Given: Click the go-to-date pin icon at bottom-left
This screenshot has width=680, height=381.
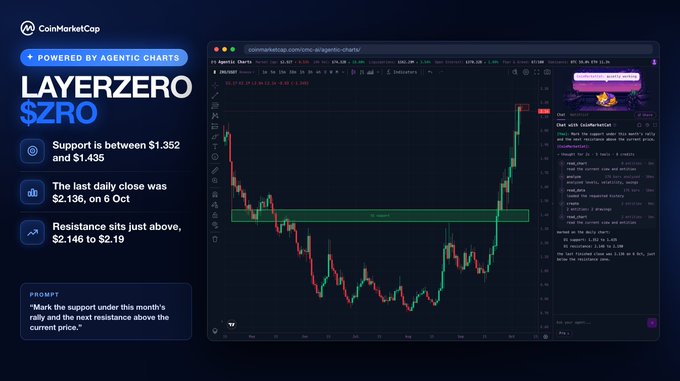Looking at the screenshot, I should tap(215, 331).
